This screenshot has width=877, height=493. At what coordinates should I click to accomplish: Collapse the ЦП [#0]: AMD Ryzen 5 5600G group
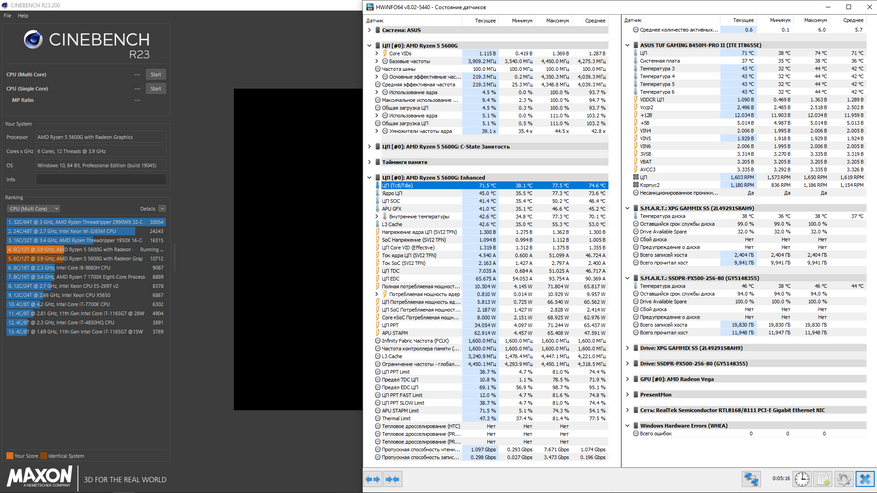click(369, 45)
